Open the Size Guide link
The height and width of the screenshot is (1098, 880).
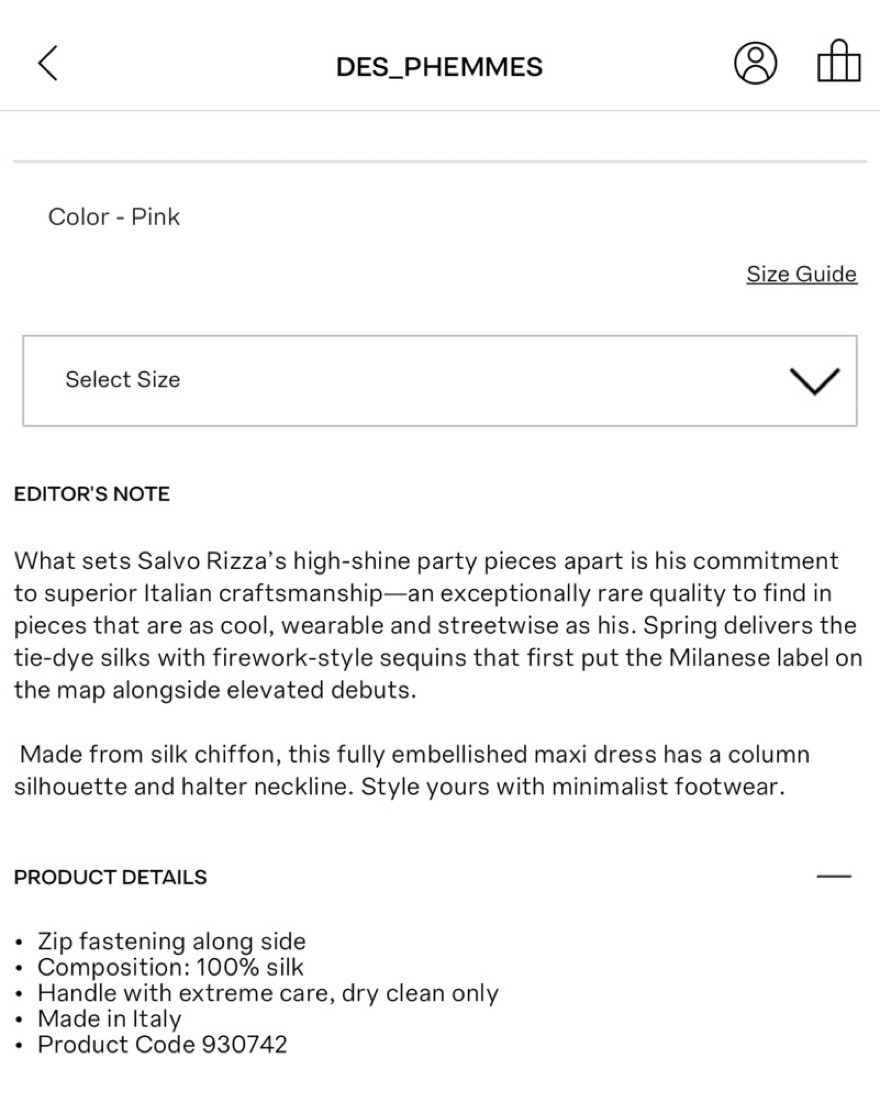802,274
